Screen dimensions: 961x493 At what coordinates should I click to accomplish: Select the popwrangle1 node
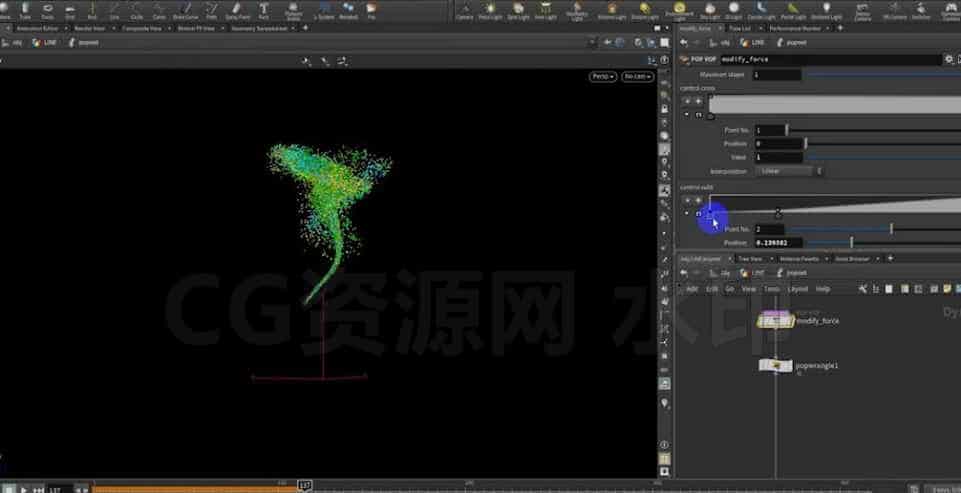tap(775, 366)
